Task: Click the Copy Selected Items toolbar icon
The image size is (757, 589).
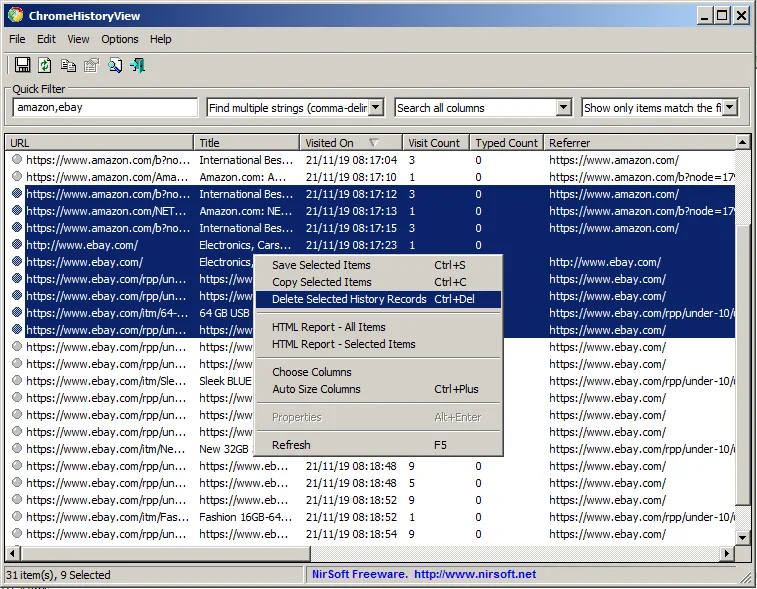Action: (x=68, y=65)
